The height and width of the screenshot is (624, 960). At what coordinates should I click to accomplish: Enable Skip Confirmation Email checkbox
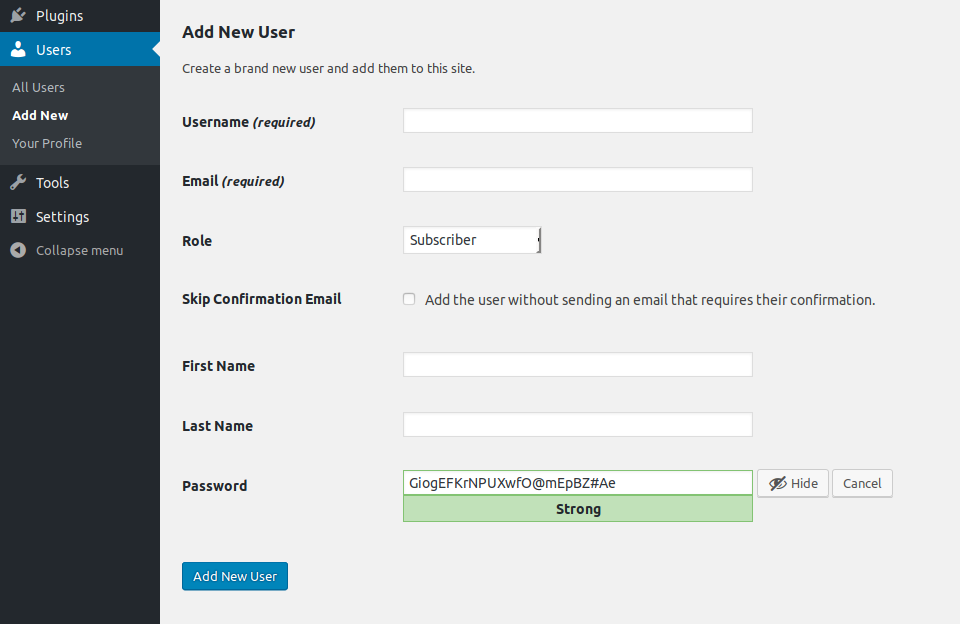coord(409,299)
